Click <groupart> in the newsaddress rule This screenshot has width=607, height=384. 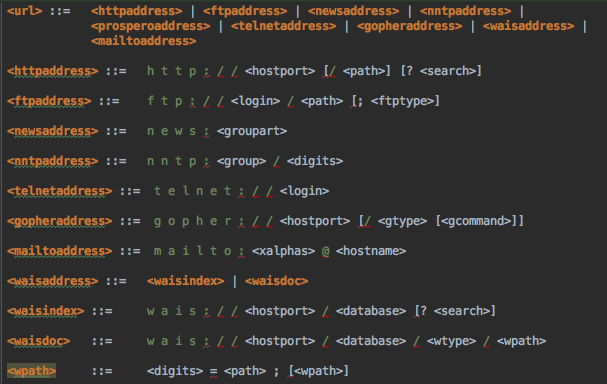tap(252, 131)
